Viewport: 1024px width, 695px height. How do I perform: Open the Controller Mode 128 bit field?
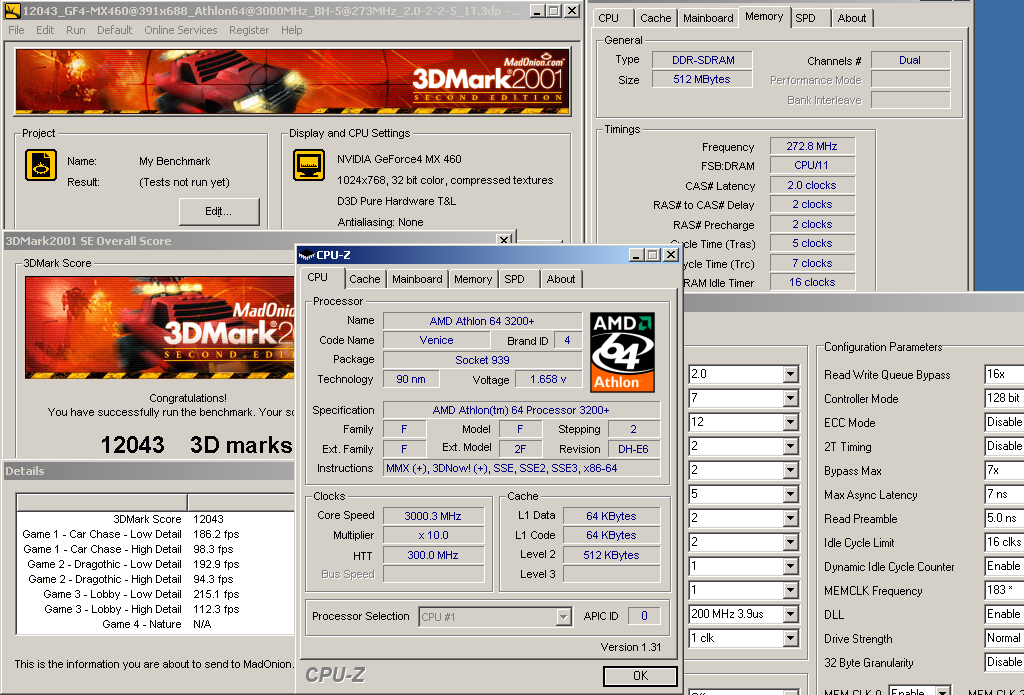tap(1004, 398)
